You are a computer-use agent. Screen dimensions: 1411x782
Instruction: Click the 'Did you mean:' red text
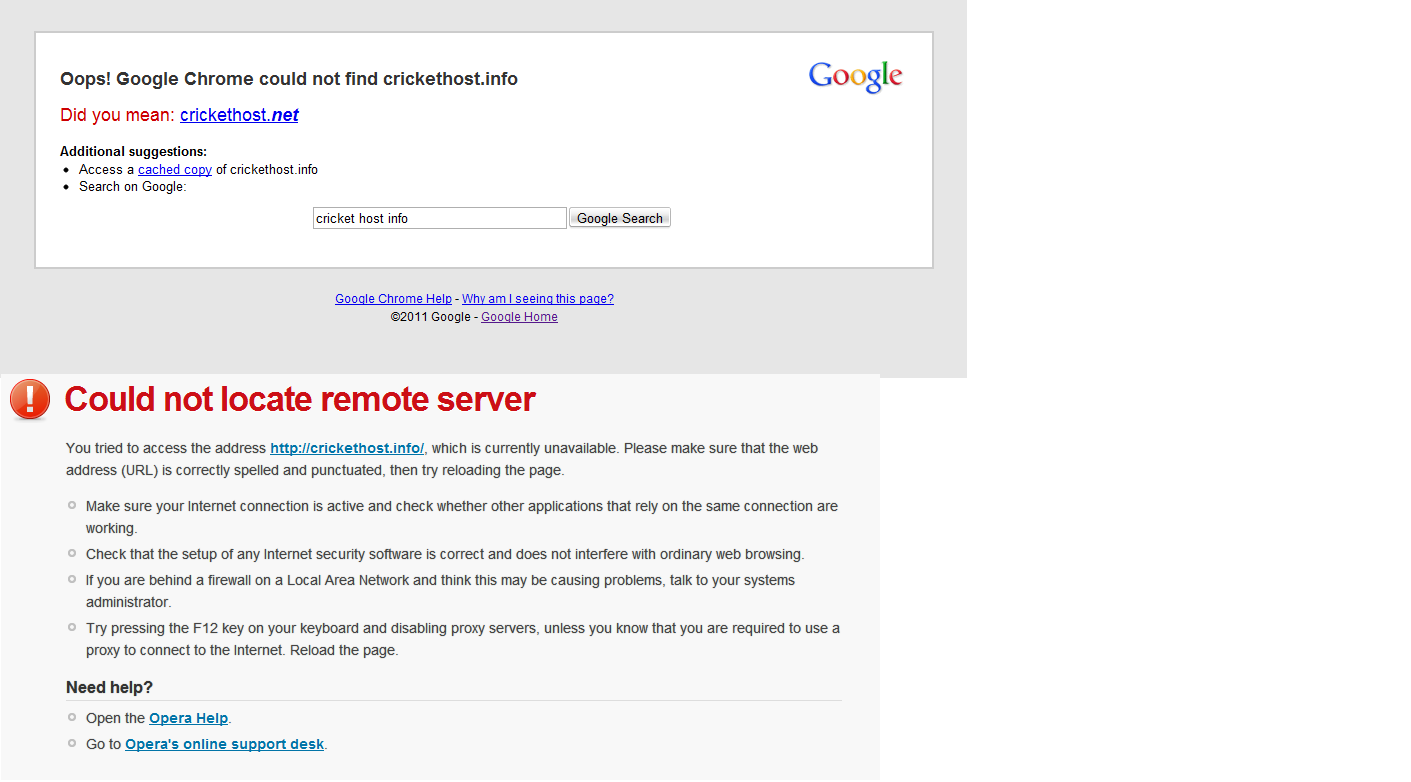[x=117, y=115]
